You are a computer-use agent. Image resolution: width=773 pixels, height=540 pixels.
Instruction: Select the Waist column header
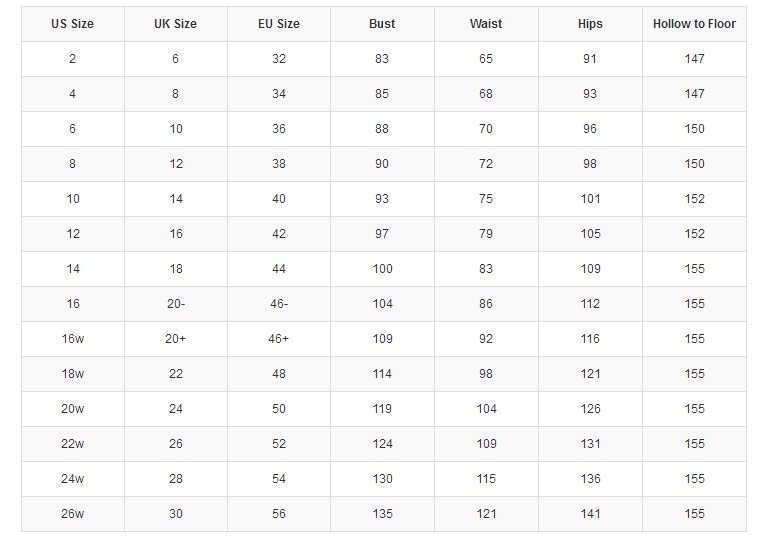click(x=486, y=24)
